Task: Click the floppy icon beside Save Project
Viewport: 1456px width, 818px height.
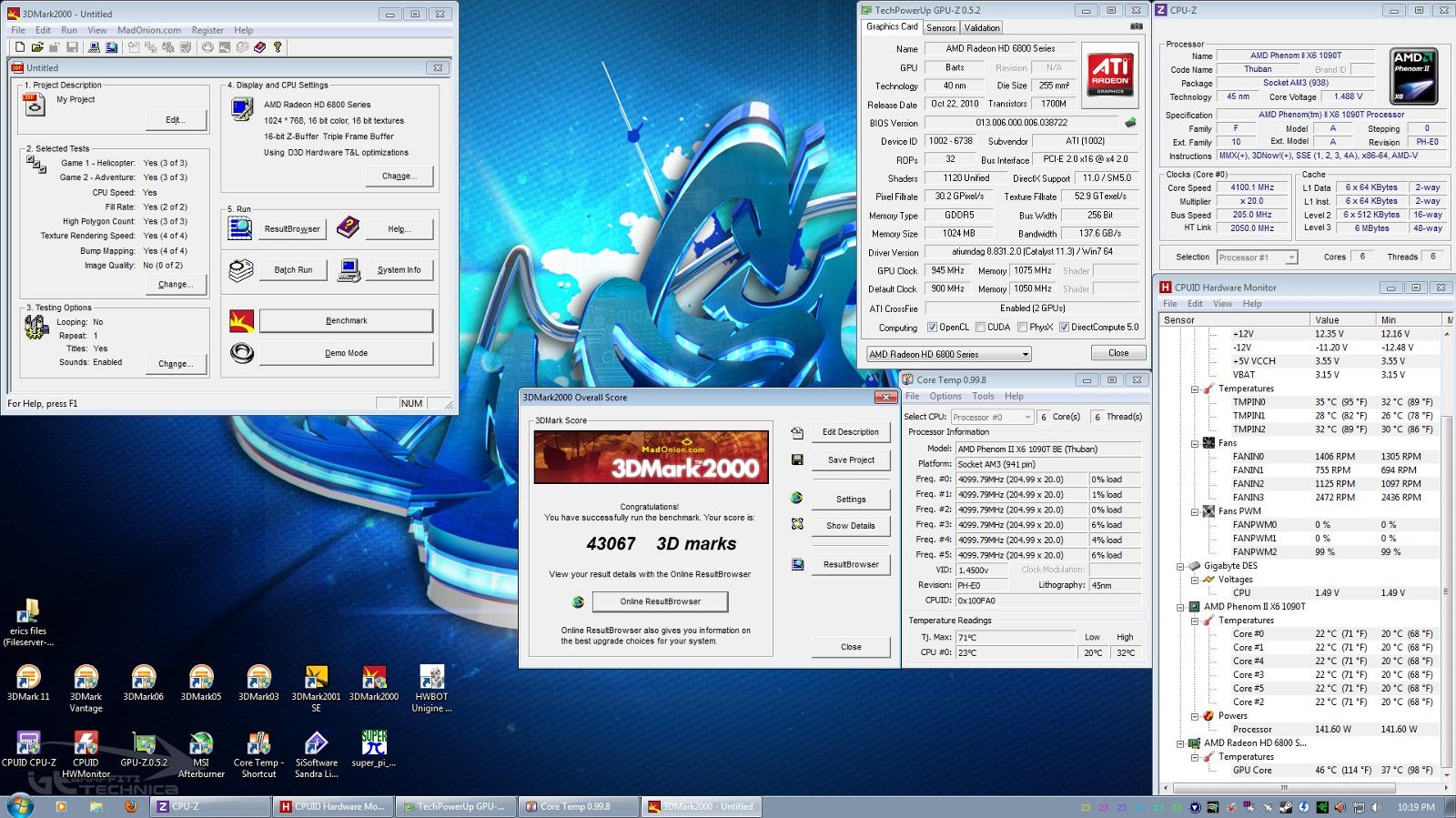Action: click(x=797, y=460)
